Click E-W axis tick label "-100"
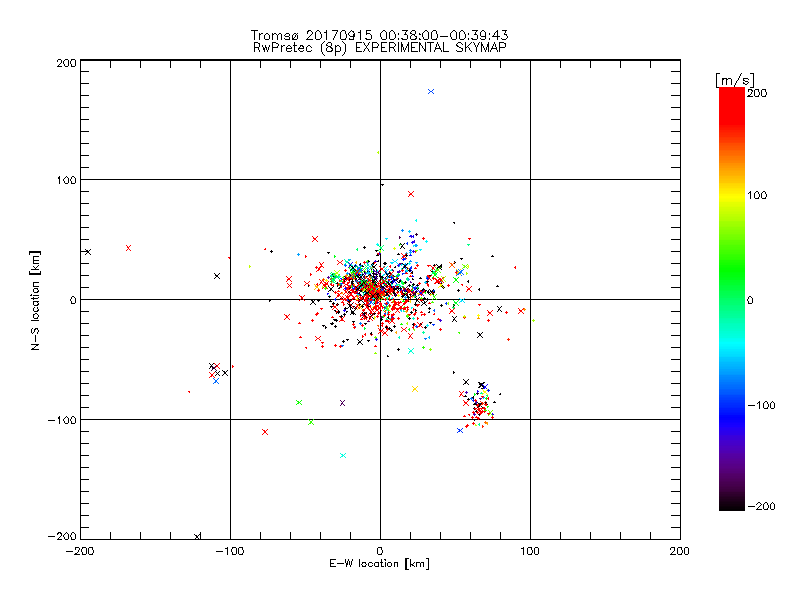The height and width of the screenshot is (600, 800). pyautogui.click(x=230, y=551)
